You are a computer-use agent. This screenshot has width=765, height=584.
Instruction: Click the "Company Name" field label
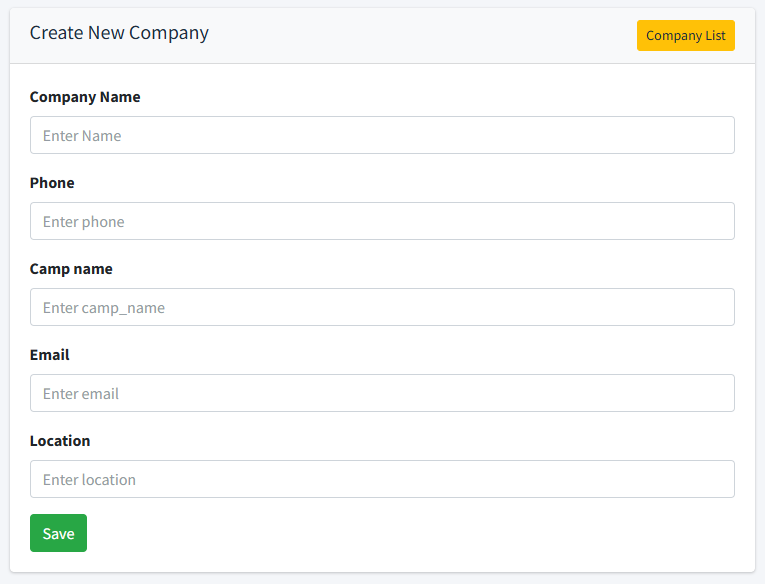pyautogui.click(x=85, y=97)
